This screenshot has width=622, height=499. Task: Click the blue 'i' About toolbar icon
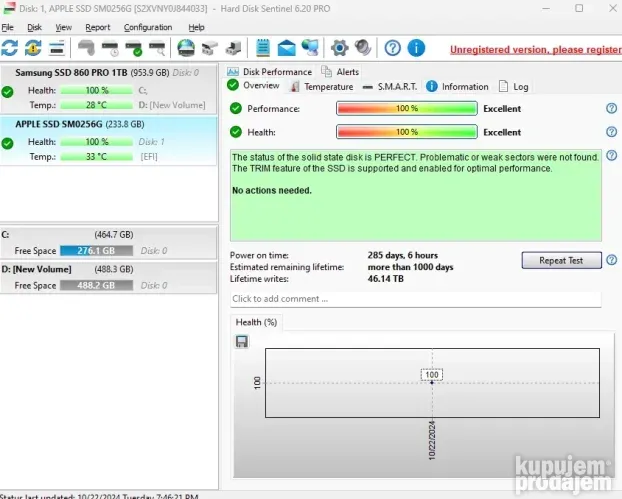(x=416, y=48)
